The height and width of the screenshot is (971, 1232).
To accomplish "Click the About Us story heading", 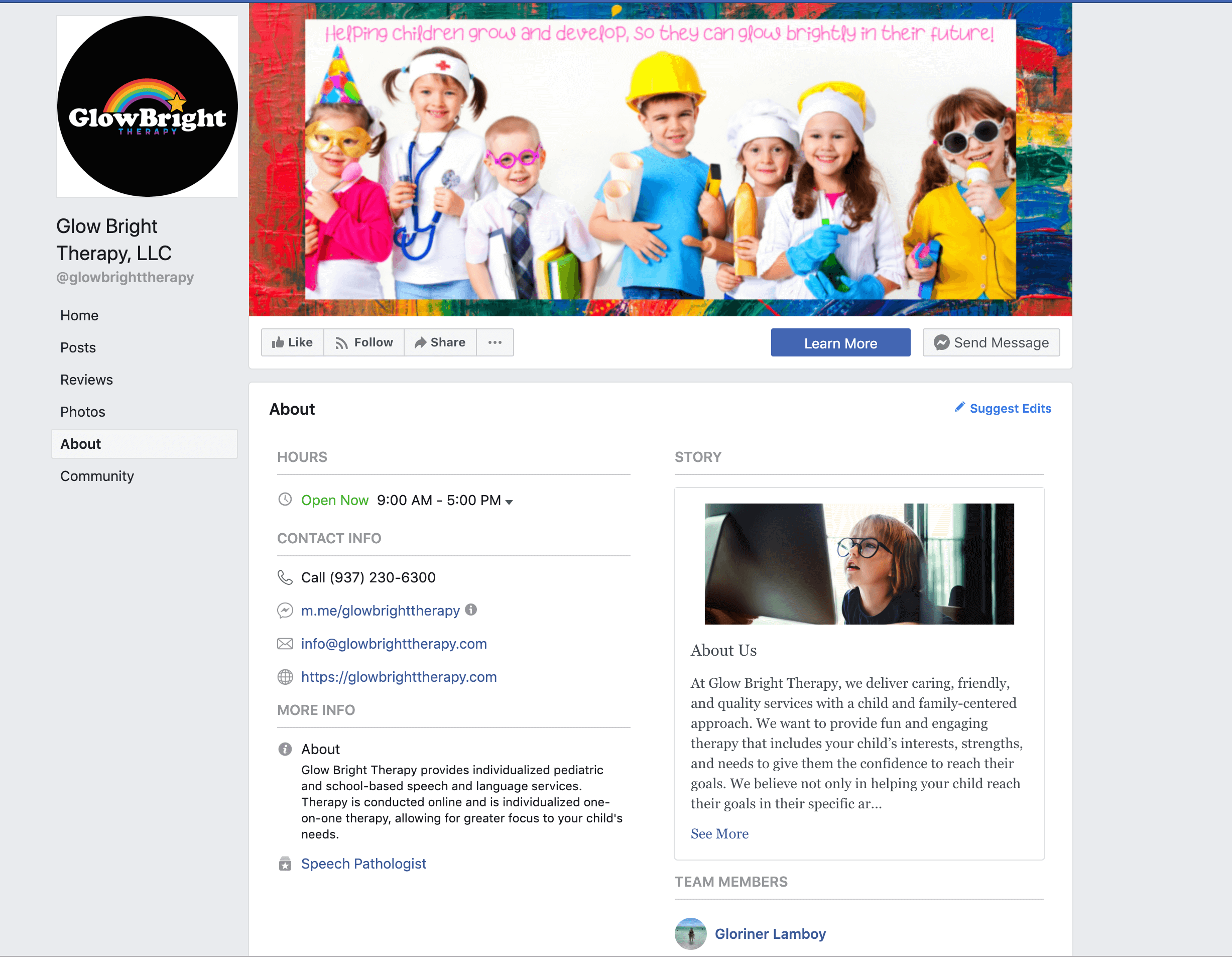I will pyautogui.click(x=723, y=650).
